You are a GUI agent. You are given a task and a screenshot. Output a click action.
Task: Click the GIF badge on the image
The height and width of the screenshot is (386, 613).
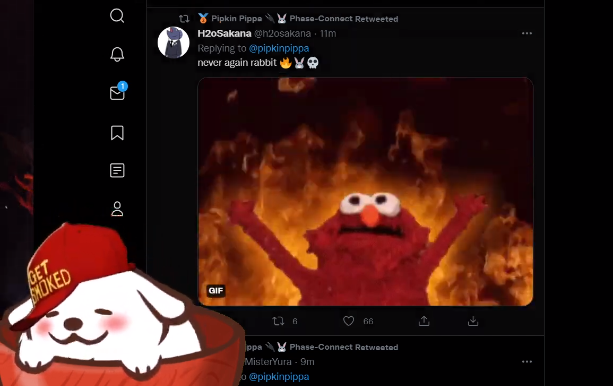coord(216,291)
